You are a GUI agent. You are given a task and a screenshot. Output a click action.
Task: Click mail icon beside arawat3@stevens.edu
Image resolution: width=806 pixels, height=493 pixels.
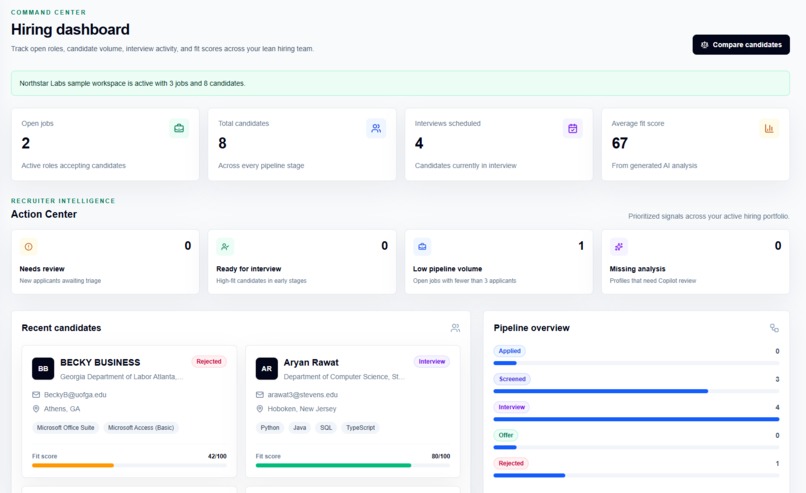point(260,395)
